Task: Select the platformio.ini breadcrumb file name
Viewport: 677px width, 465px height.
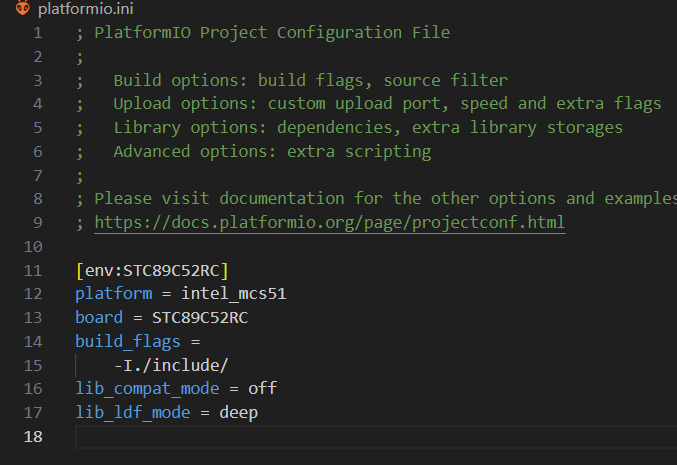Action: pyautogui.click(x=85, y=9)
